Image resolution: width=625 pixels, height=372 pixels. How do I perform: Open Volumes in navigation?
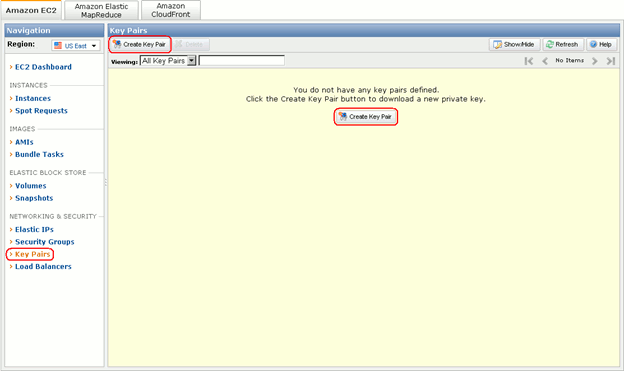pos(30,186)
